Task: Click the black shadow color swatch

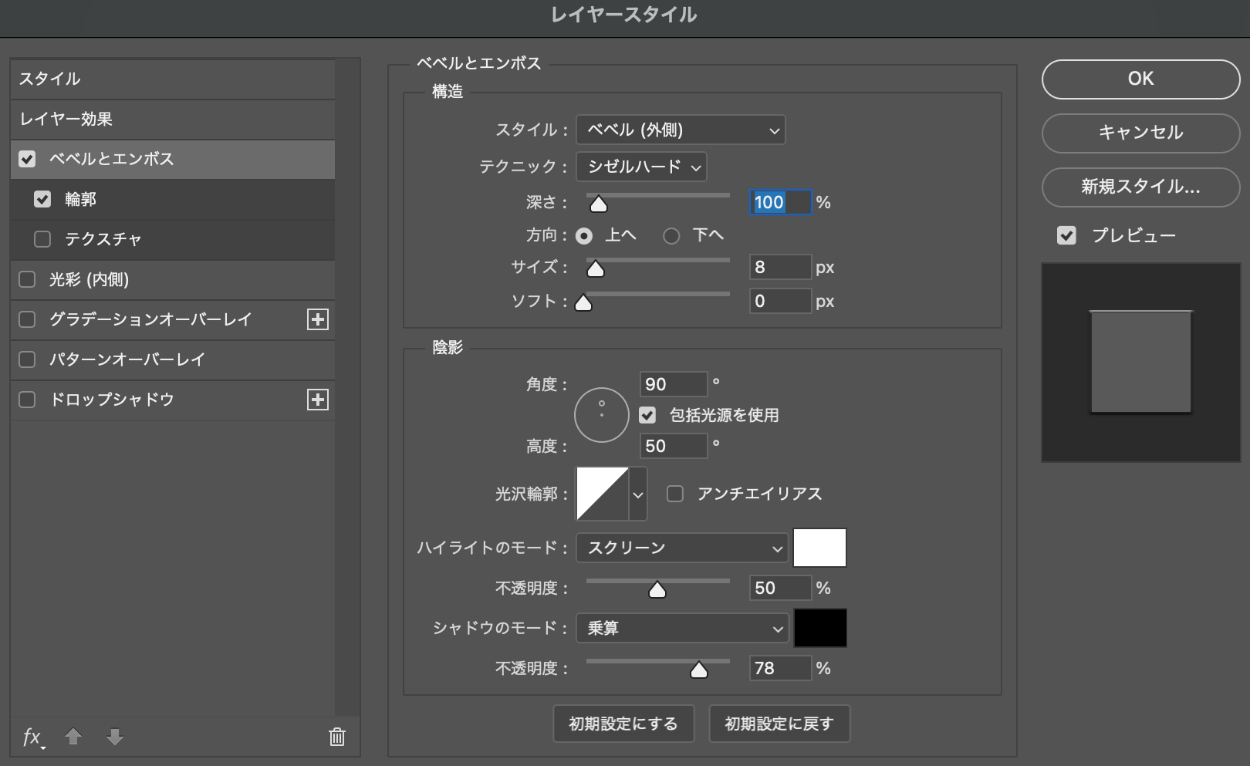Action: coord(820,628)
